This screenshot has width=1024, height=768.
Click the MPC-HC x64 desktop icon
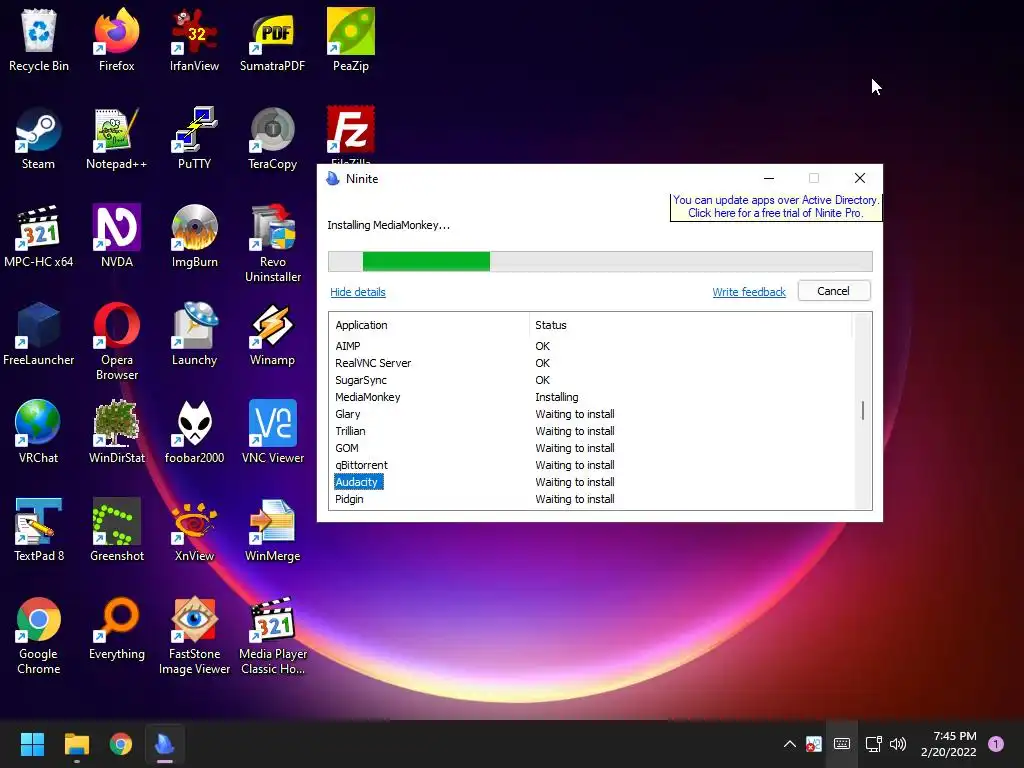(x=39, y=236)
